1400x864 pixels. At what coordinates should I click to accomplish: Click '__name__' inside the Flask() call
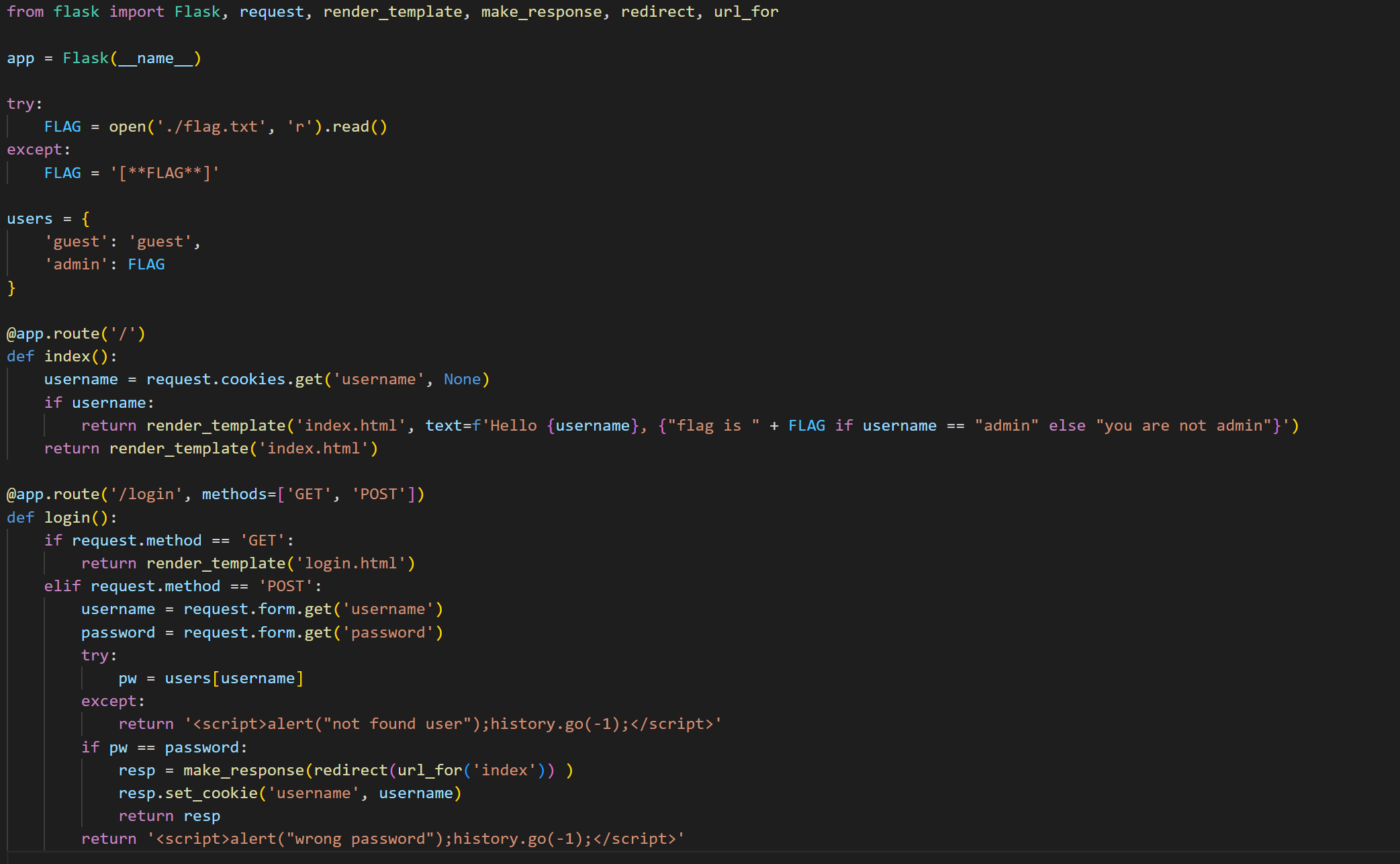click(x=155, y=58)
